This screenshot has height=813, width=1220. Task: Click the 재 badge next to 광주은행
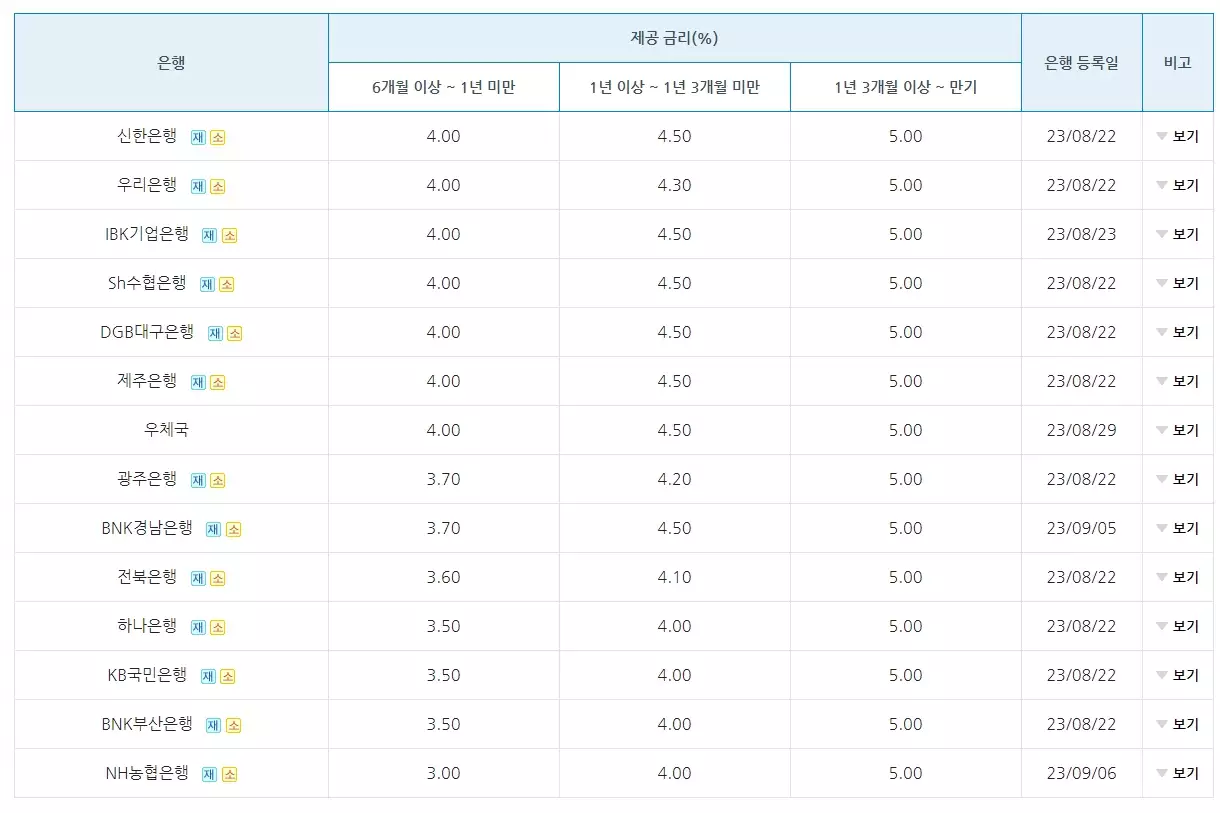tap(198, 480)
